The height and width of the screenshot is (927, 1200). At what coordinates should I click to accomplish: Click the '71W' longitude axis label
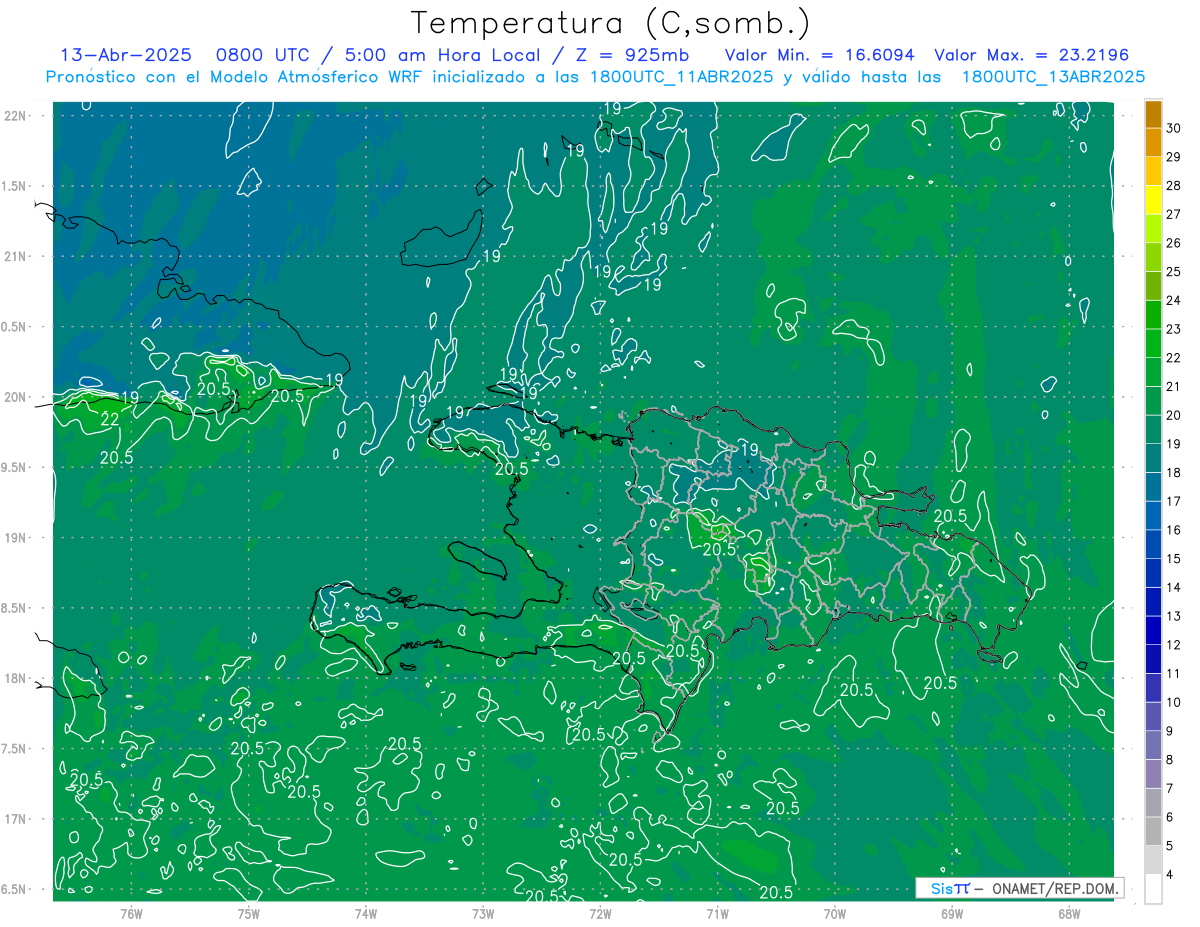[717, 913]
